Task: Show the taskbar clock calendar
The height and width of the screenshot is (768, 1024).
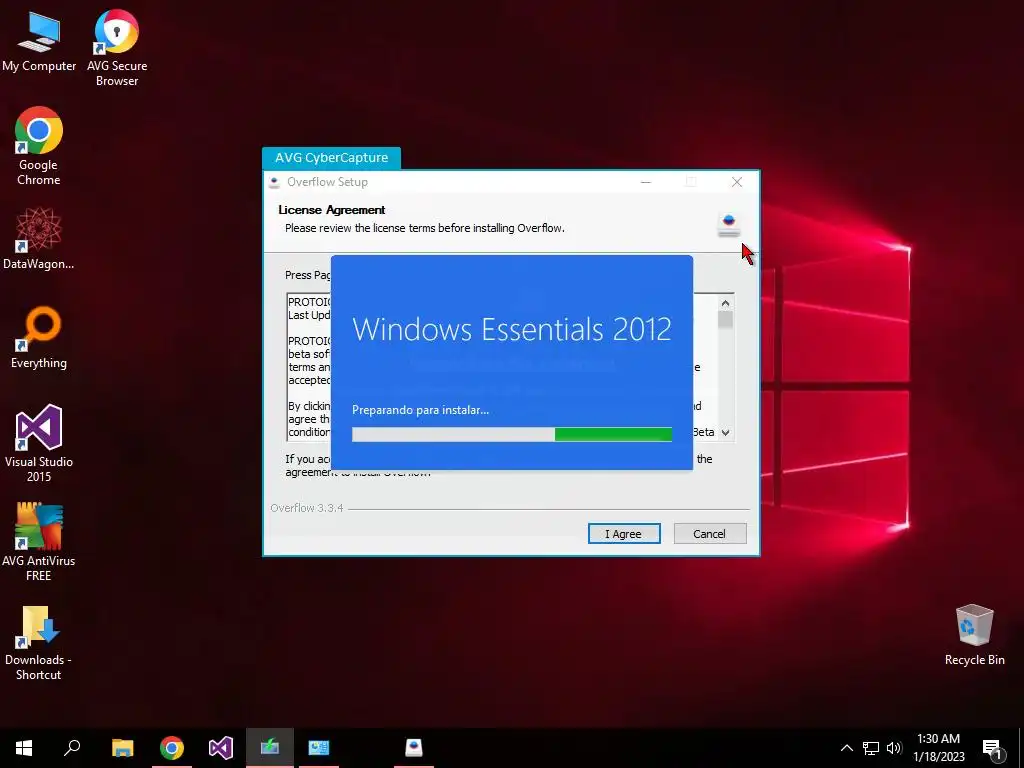Action: click(x=938, y=748)
